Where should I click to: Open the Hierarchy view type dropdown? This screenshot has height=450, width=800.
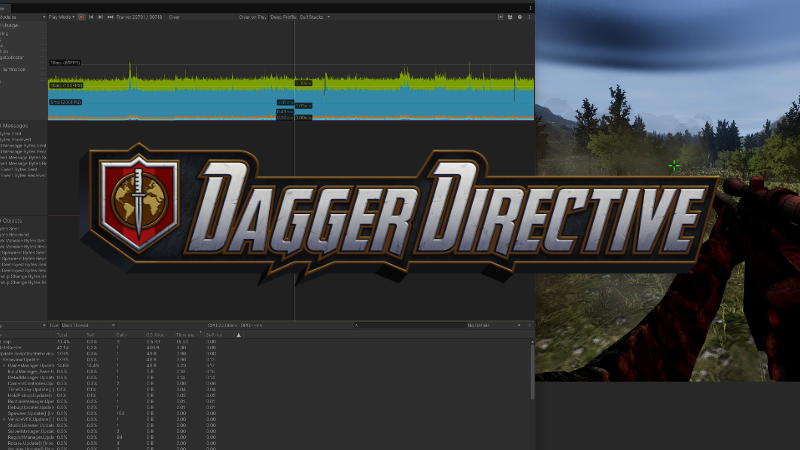(x=23, y=325)
